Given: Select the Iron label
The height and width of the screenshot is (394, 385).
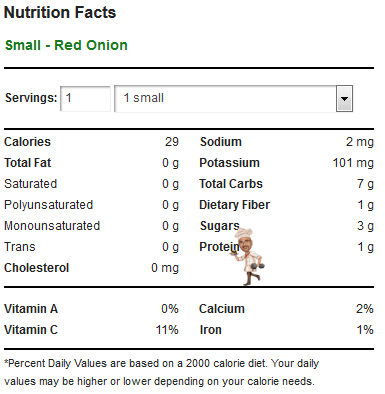Looking at the screenshot, I should coord(211,330).
